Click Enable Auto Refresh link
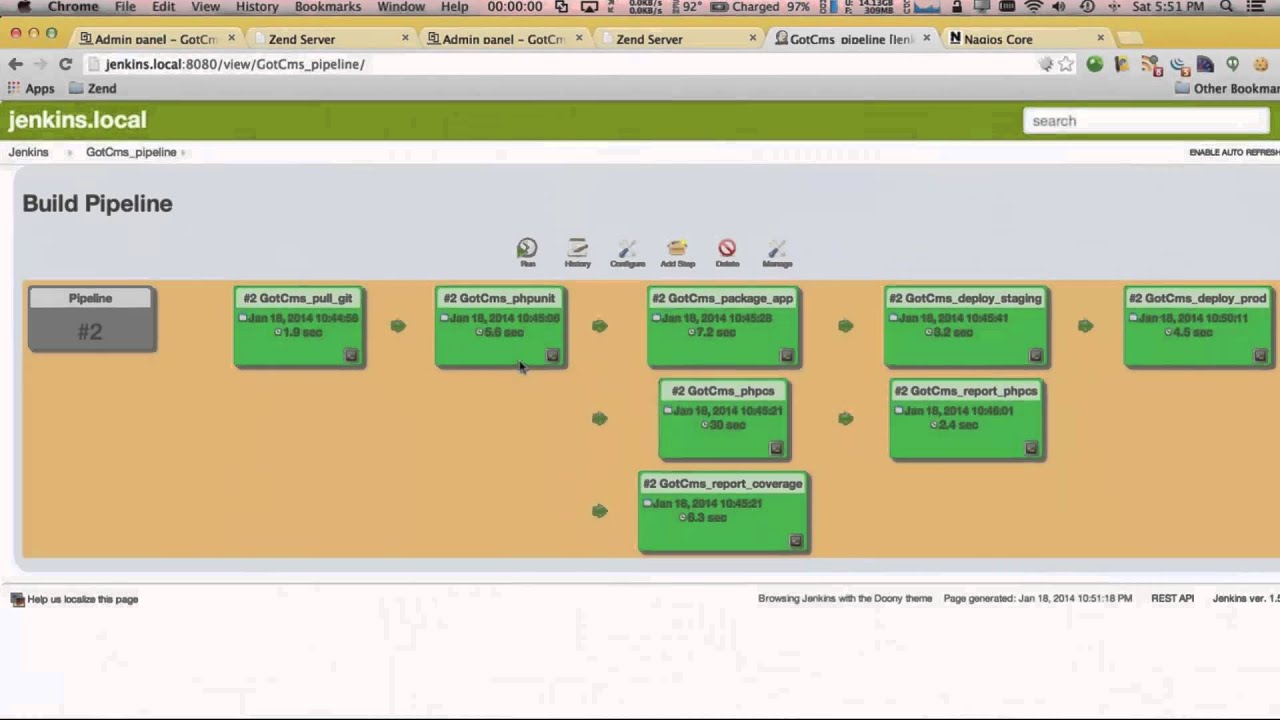Image resolution: width=1280 pixels, height=720 pixels. pos(1234,152)
